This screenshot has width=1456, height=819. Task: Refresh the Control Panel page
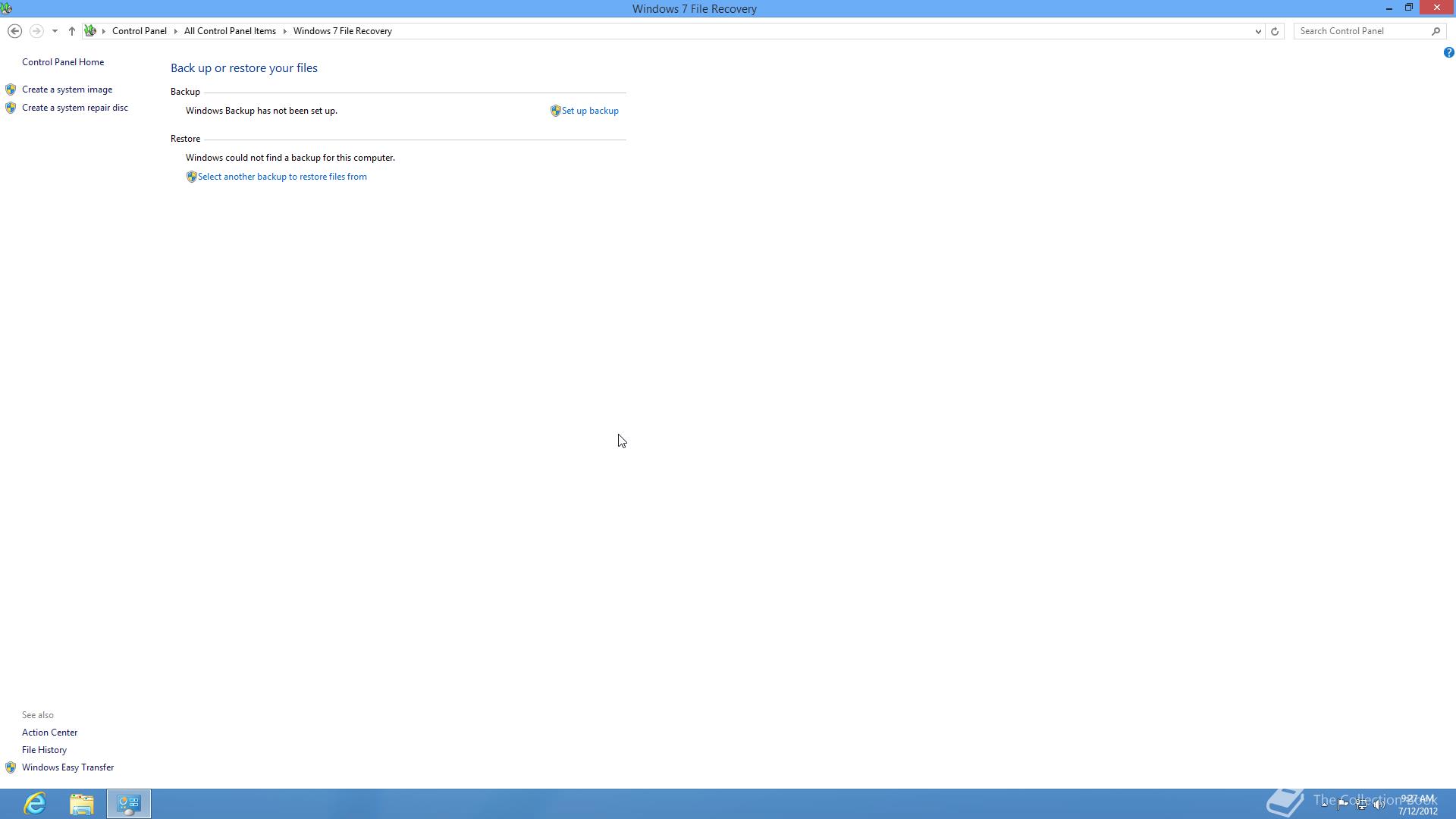point(1275,31)
